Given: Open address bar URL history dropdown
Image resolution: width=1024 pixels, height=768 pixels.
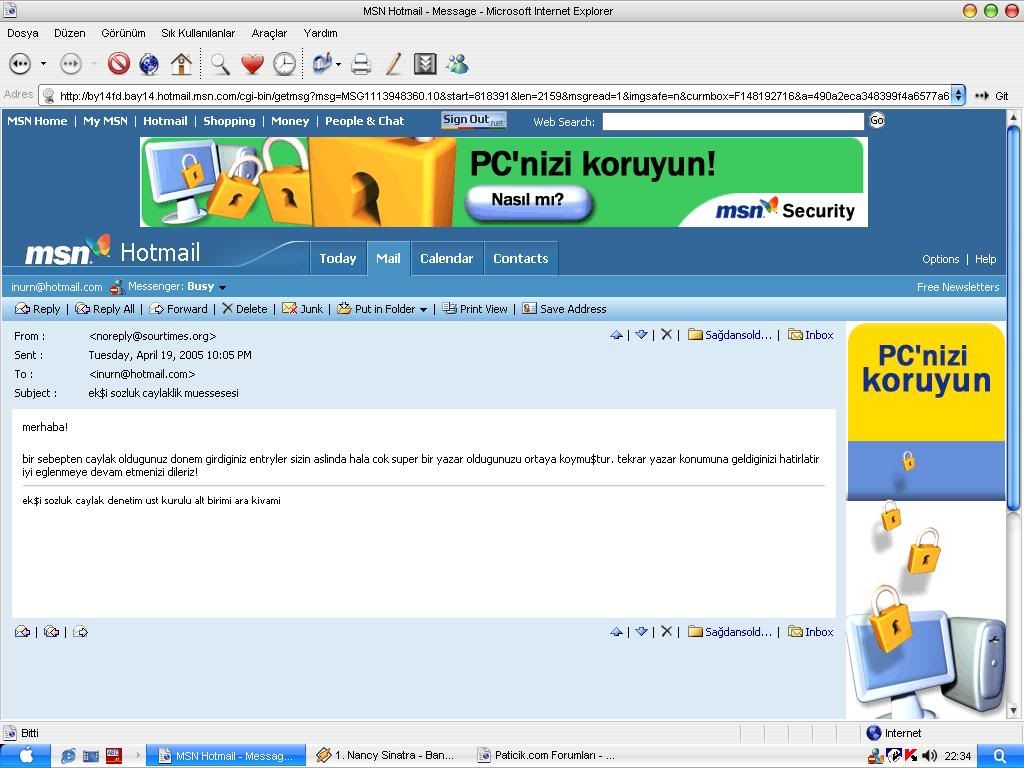Looking at the screenshot, I should (x=957, y=95).
